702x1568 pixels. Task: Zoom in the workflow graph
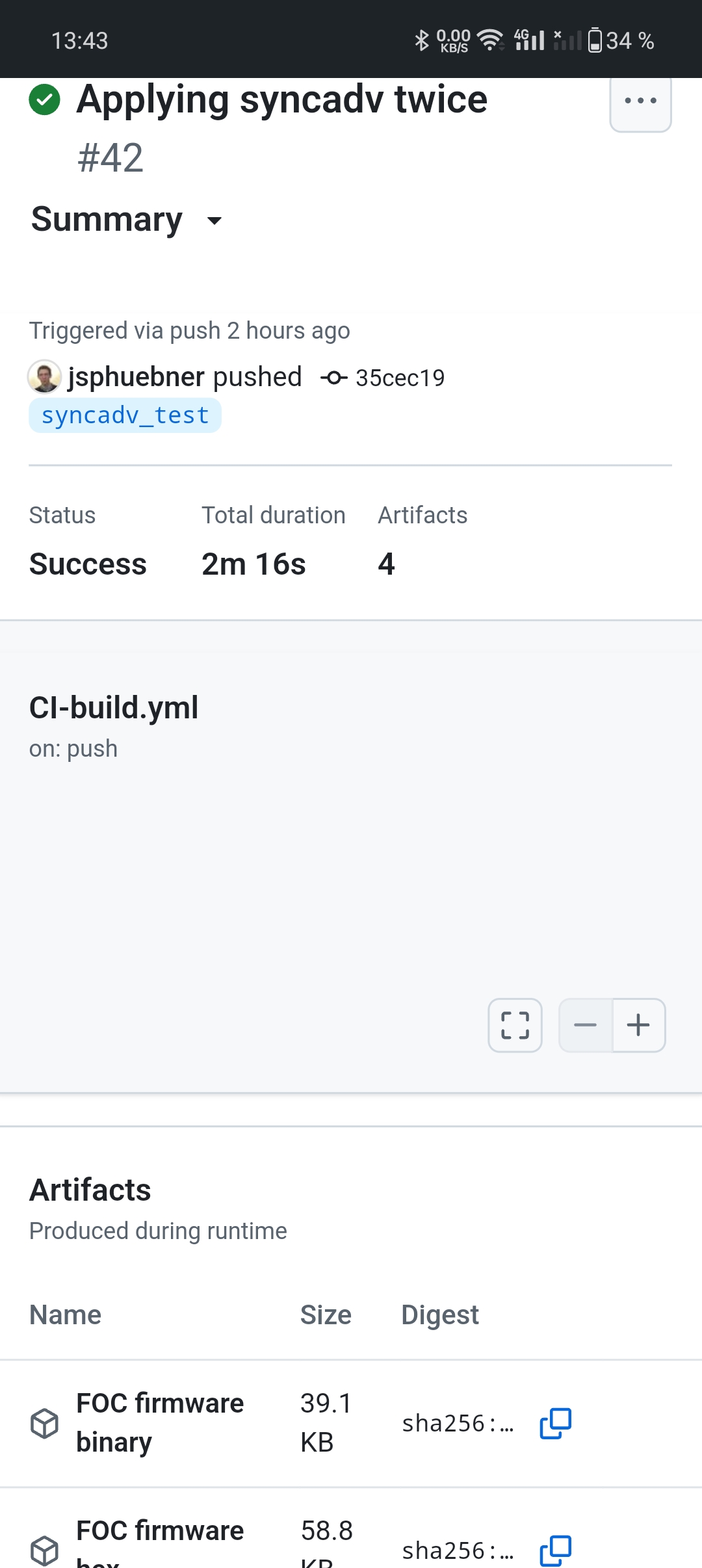click(x=638, y=1025)
